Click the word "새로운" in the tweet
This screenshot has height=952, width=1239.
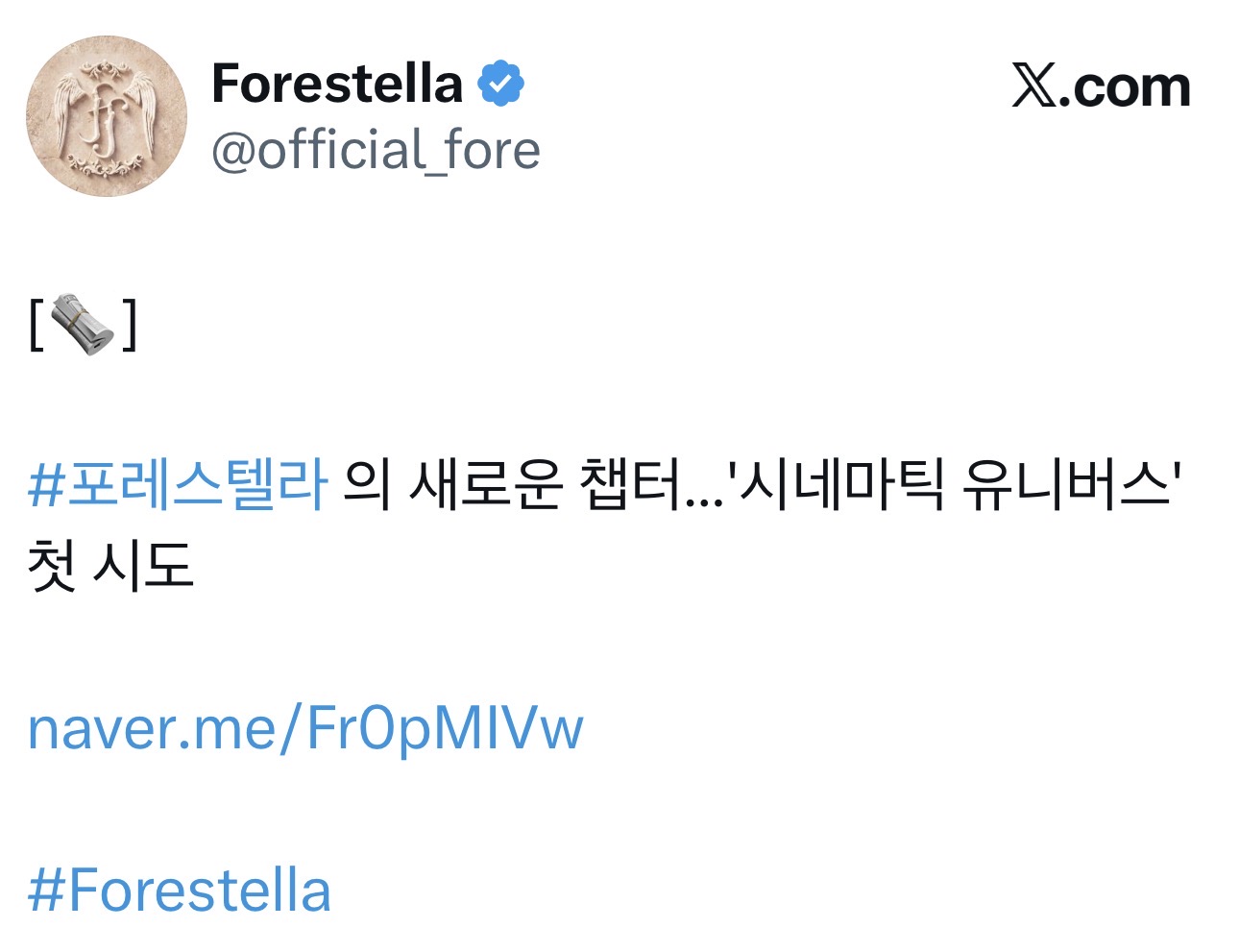(485, 483)
